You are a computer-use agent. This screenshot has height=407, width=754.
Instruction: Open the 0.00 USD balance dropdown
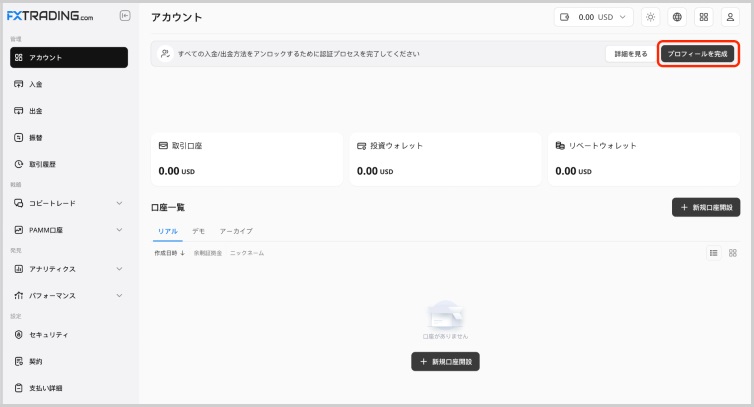[x=594, y=17]
